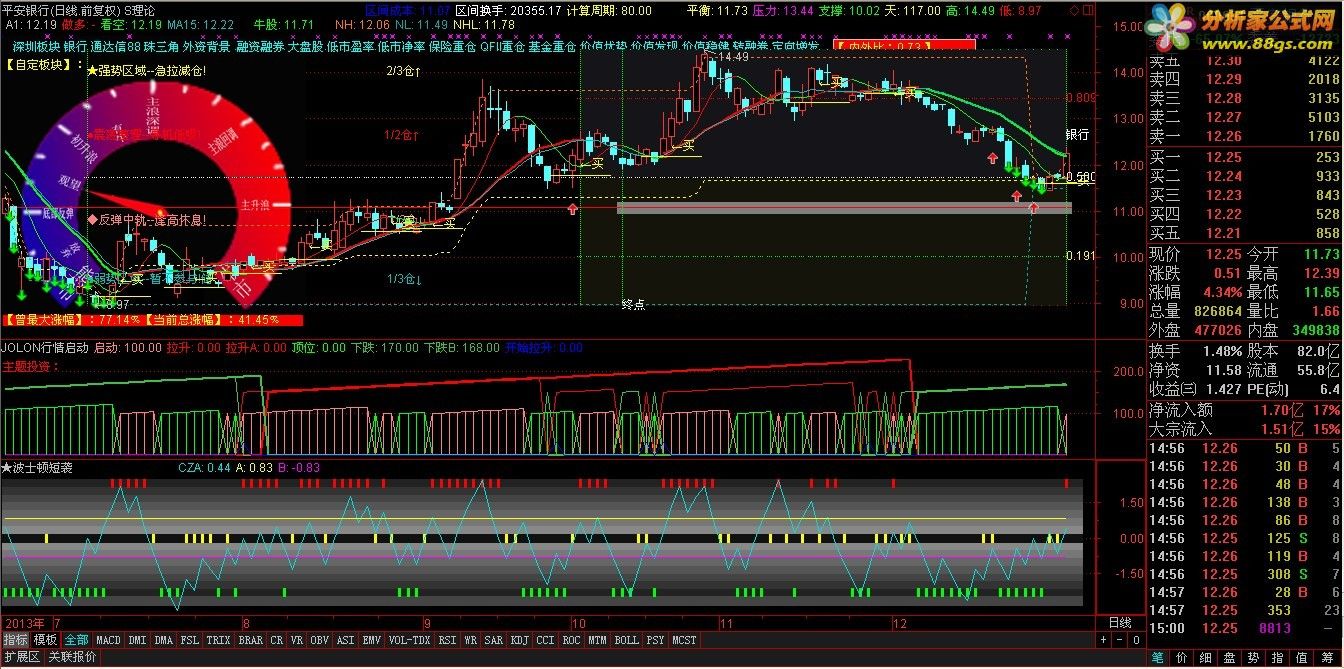Click the 基金重仓 sector link
Screen dimensions: 1344x669
[552, 47]
